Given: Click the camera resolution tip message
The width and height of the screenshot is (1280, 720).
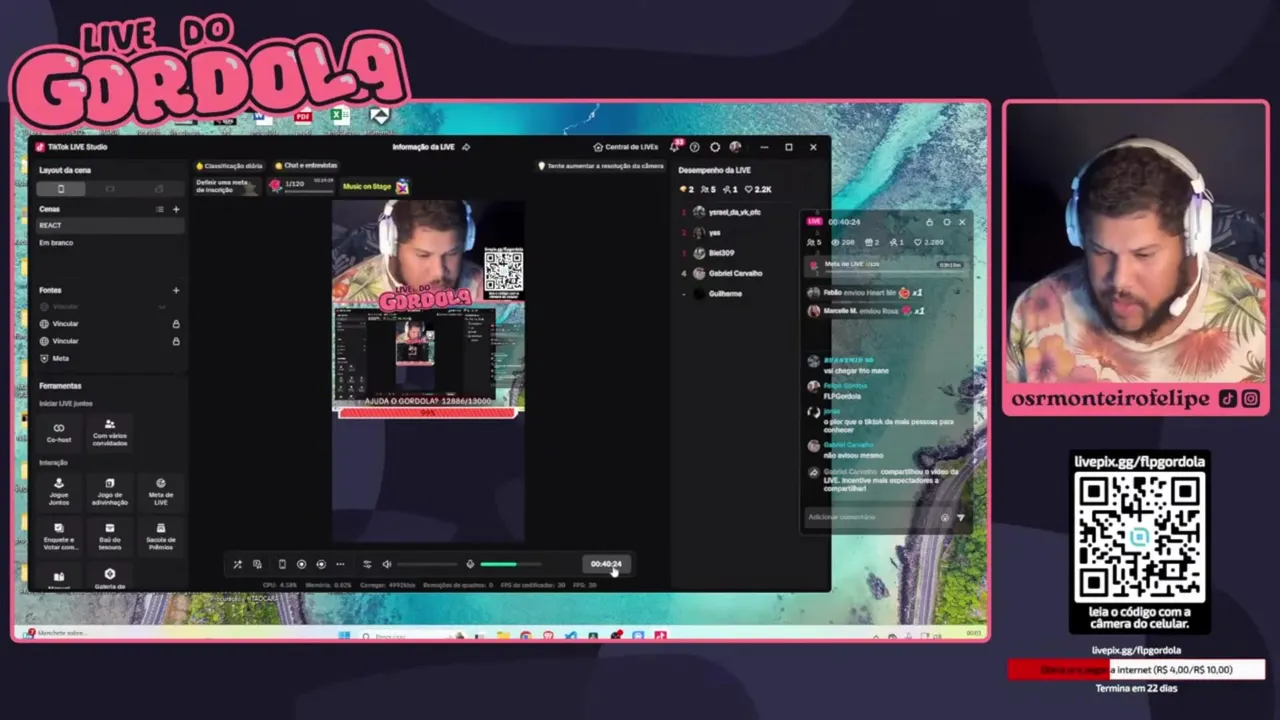Looking at the screenshot, I should pos(601,166).
